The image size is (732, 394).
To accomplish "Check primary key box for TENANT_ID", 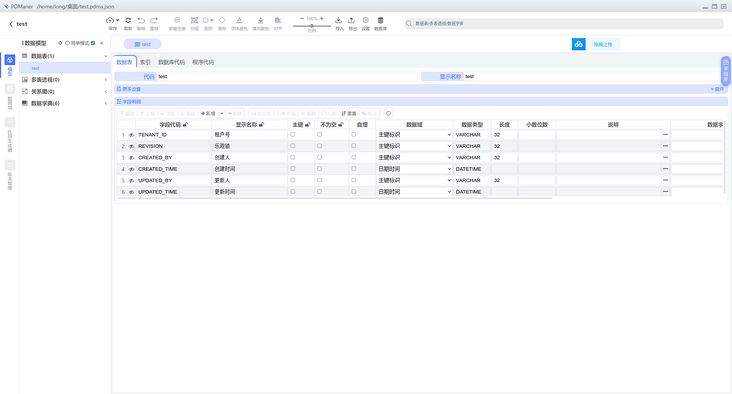I will [293, 134].
